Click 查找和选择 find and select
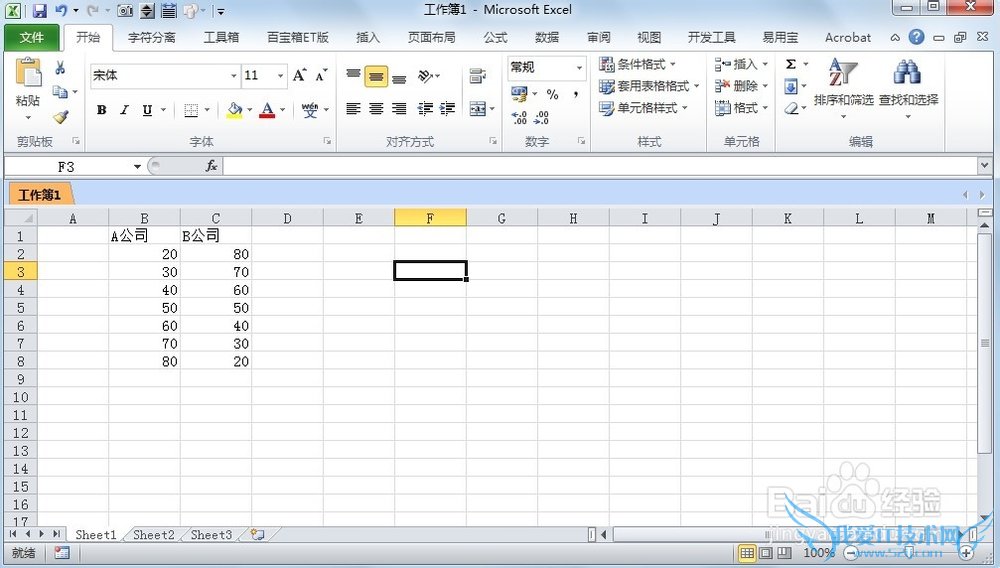 (908, 89)
